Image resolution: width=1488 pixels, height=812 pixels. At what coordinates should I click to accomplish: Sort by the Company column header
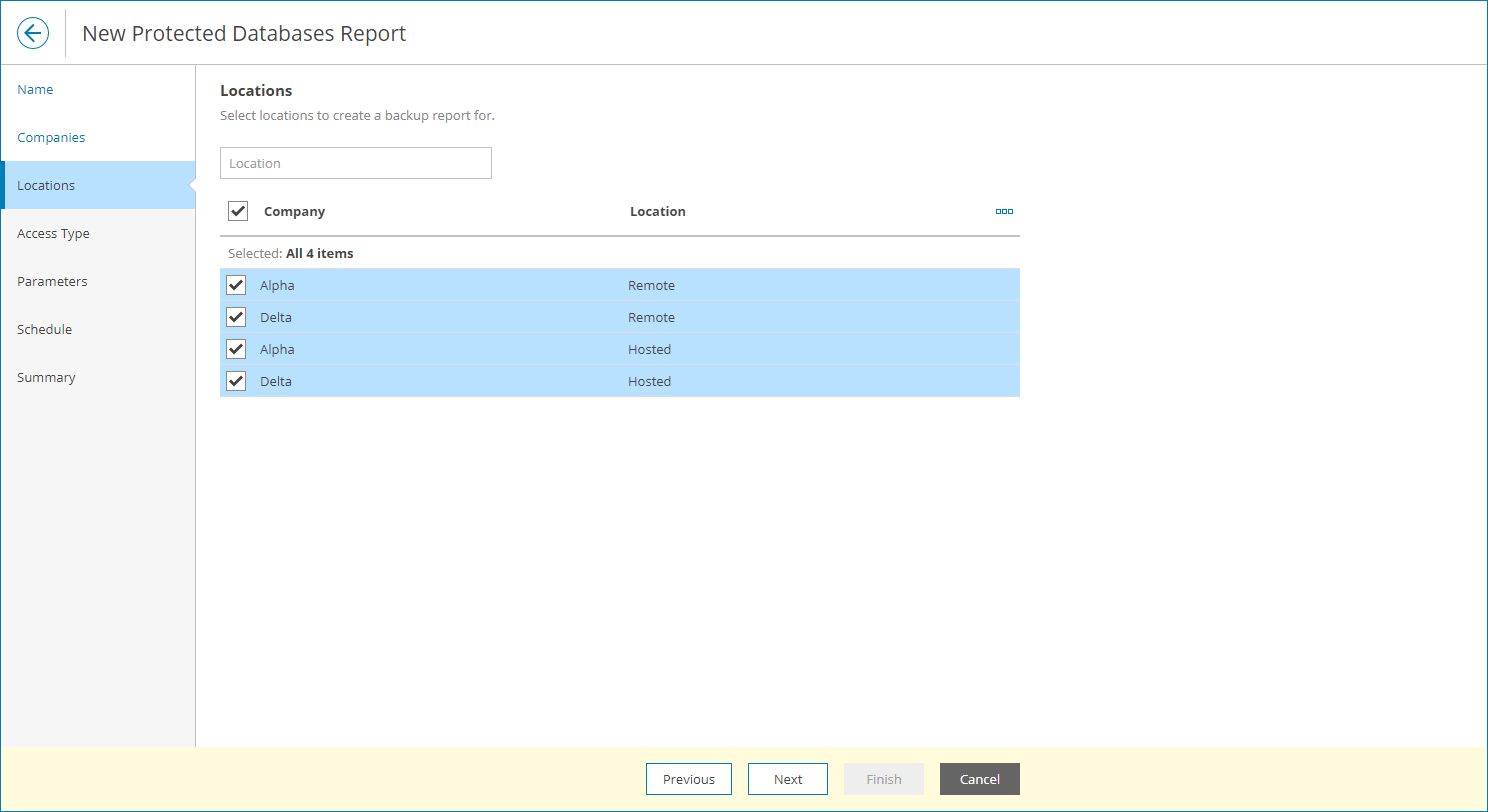pos(294,211)
